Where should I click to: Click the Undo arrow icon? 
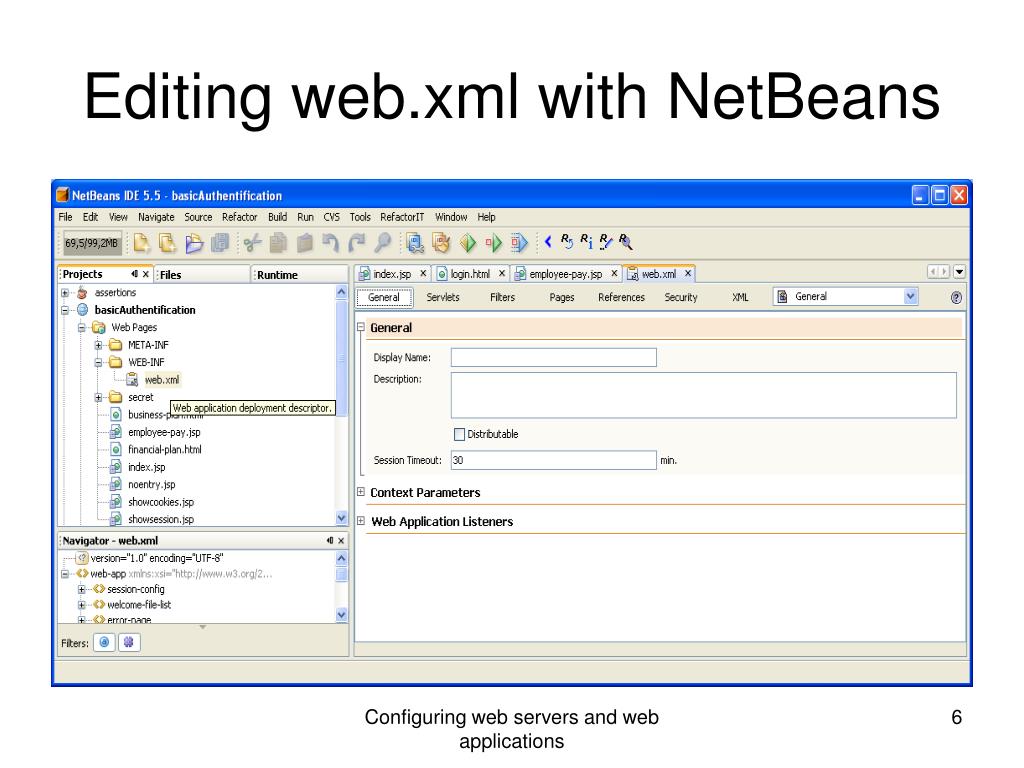point(330,243)
